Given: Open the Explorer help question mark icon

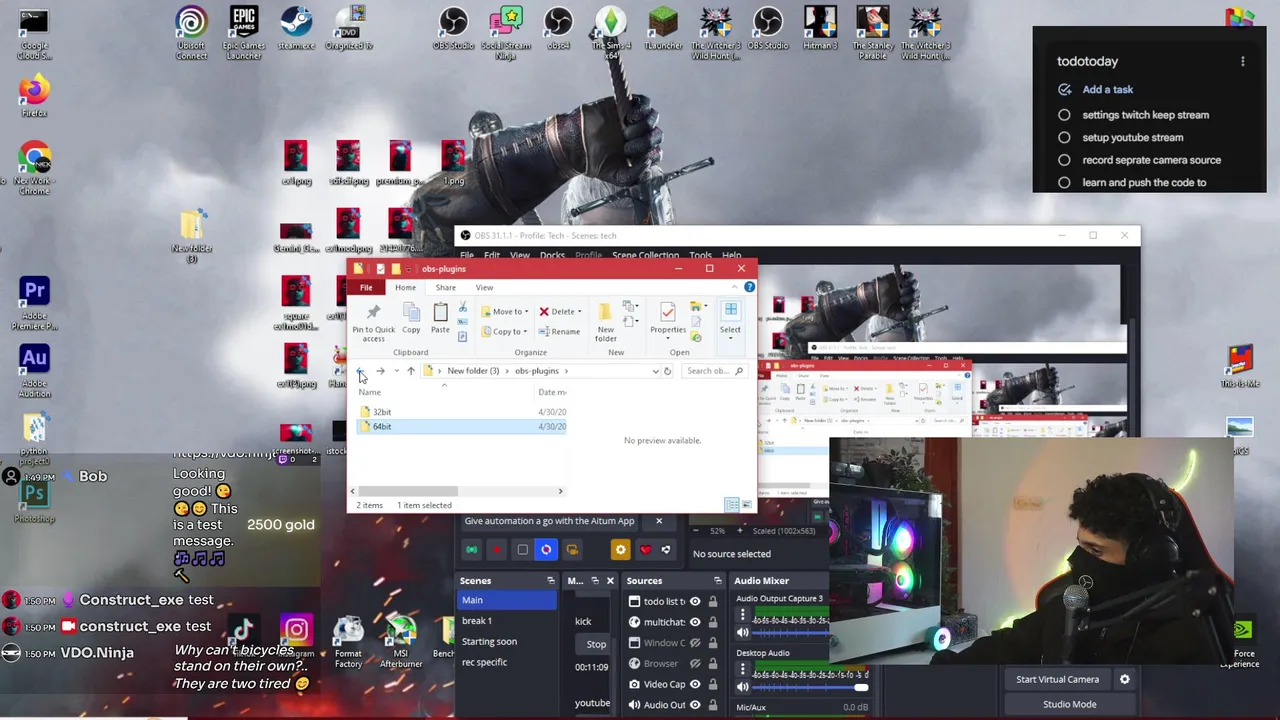Looking at the screenshot, I should [x=749, y=287].
